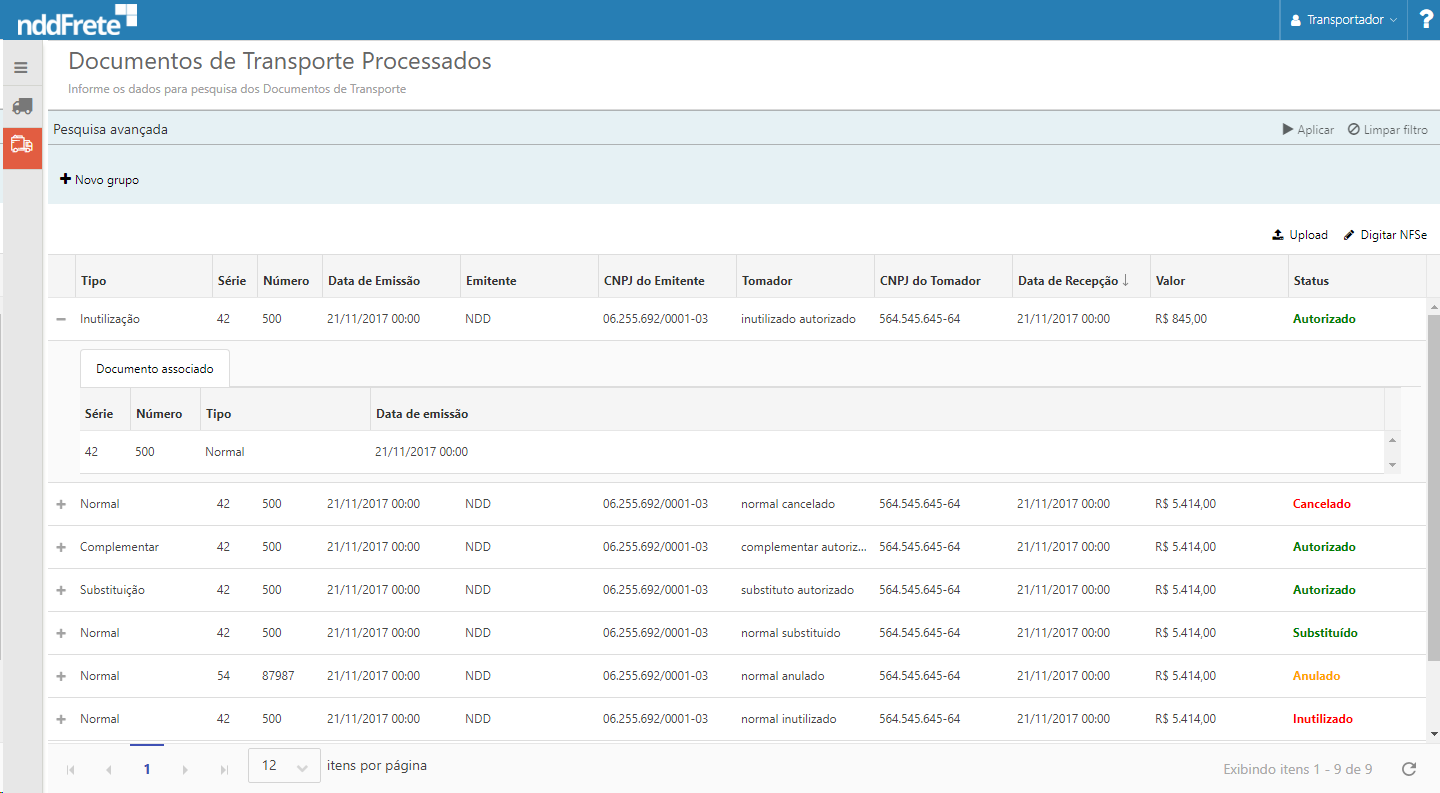
Task: Select the Documento associado tab
Action: click(x=155, y=369)
